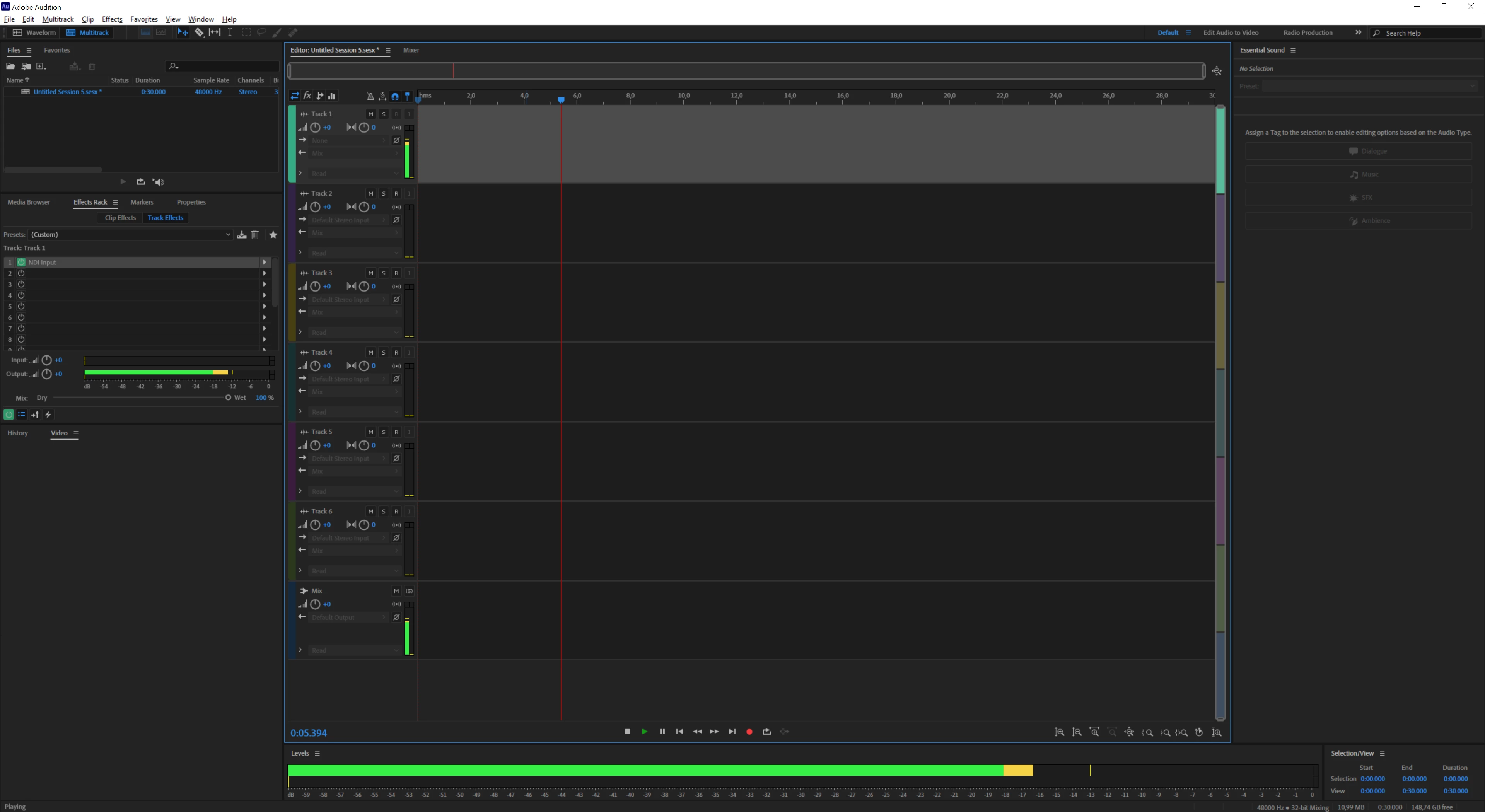1485x812 pixels.
Task: Mute Track 2
Action: (371, 194)
